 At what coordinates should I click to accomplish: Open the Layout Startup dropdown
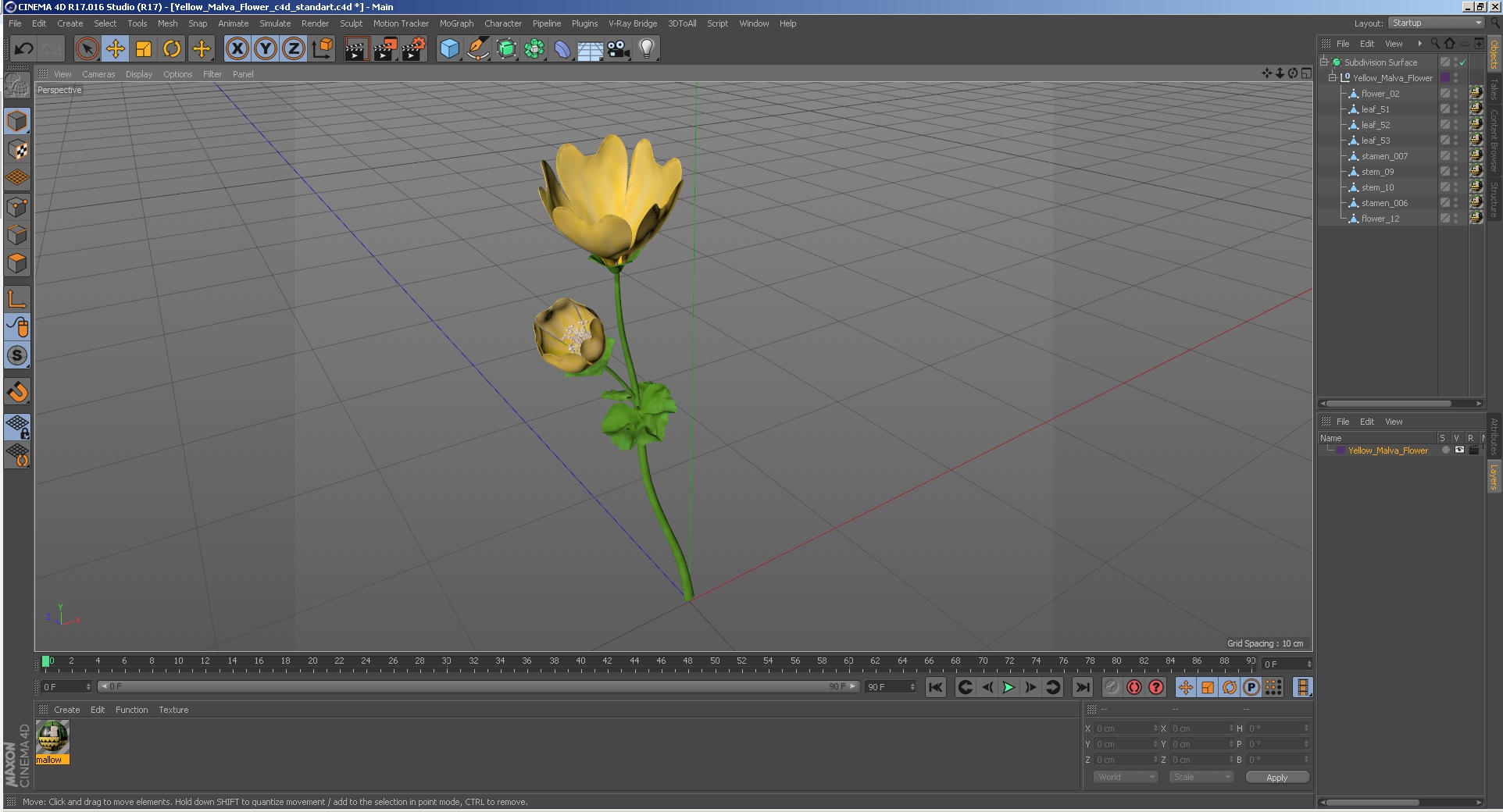(1437, 23)
